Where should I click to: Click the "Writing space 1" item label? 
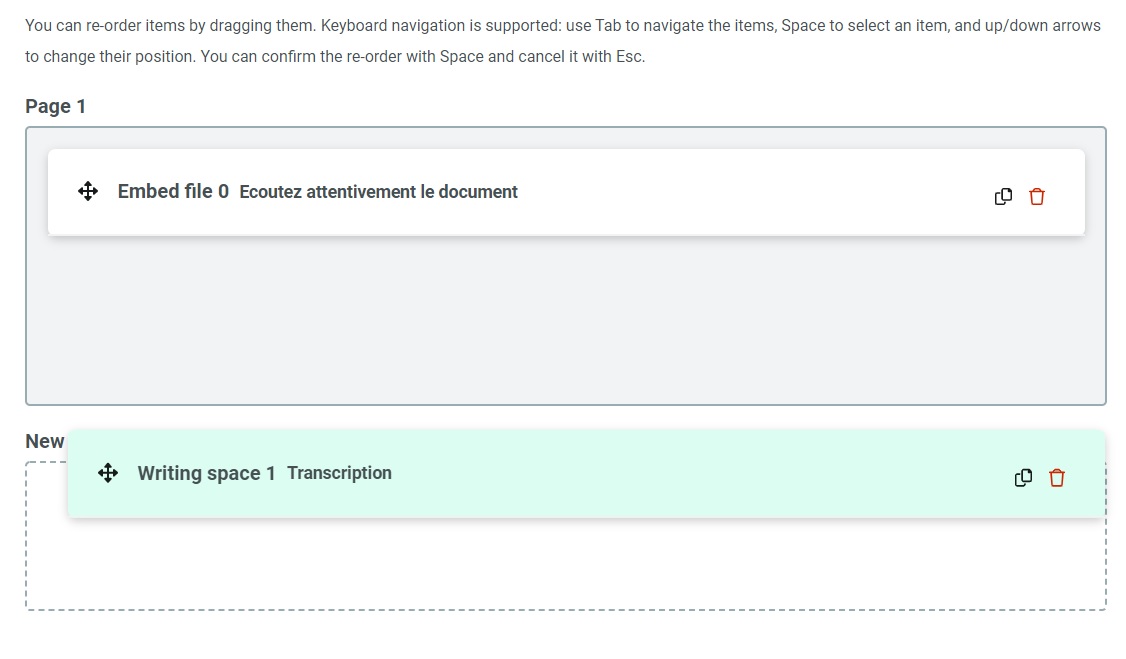point(206,473)
